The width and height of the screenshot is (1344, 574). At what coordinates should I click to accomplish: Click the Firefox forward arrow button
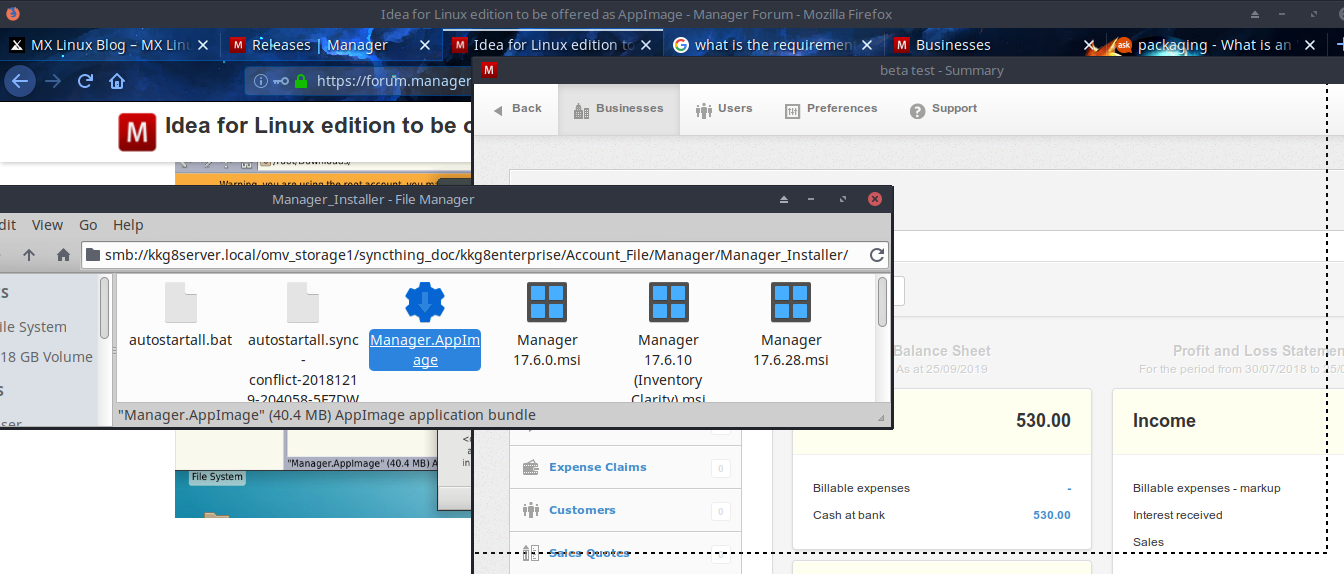(52, 81)
